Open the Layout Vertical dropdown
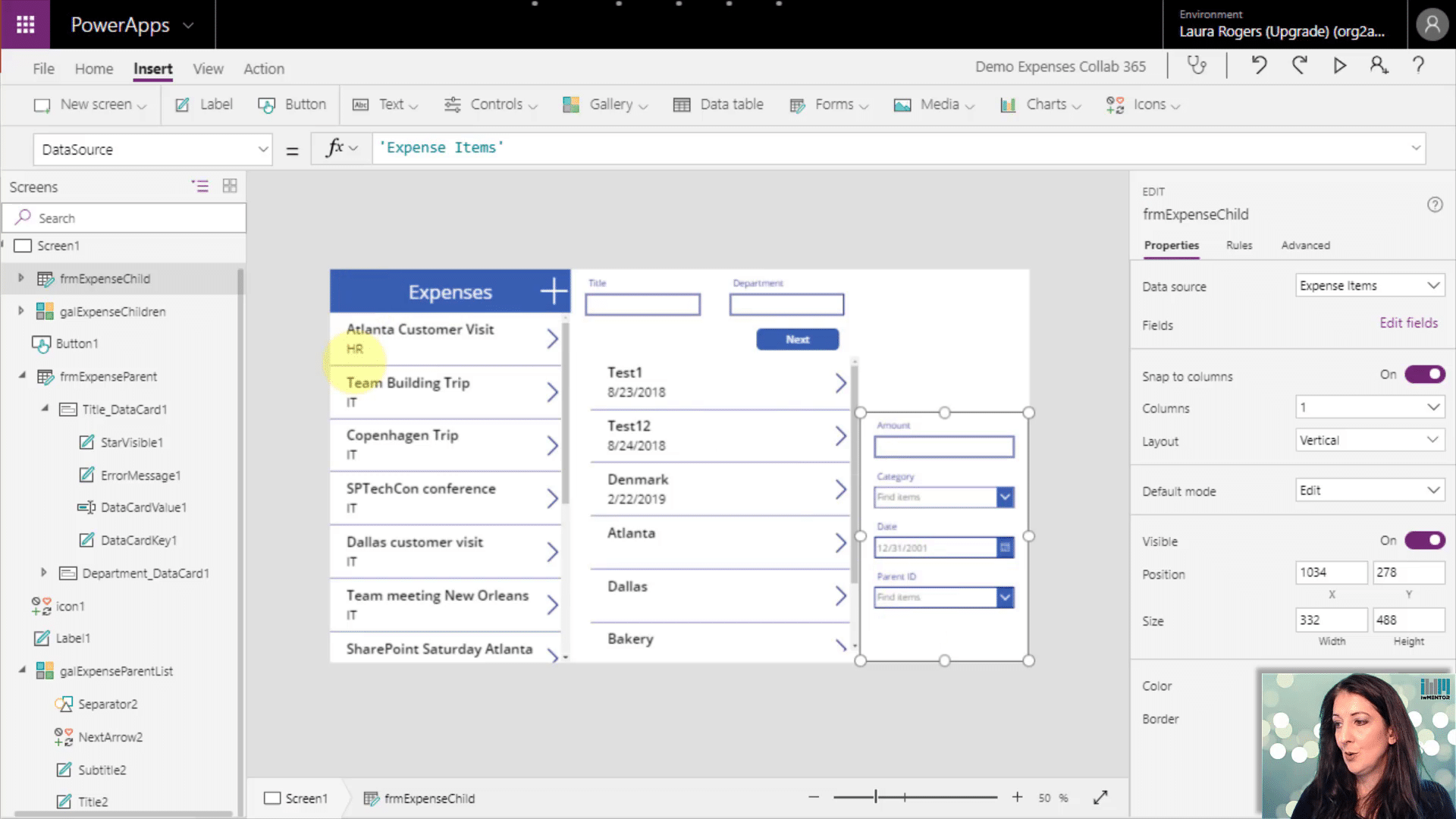Screen dimensions: 1456x819 (1370, 440)
